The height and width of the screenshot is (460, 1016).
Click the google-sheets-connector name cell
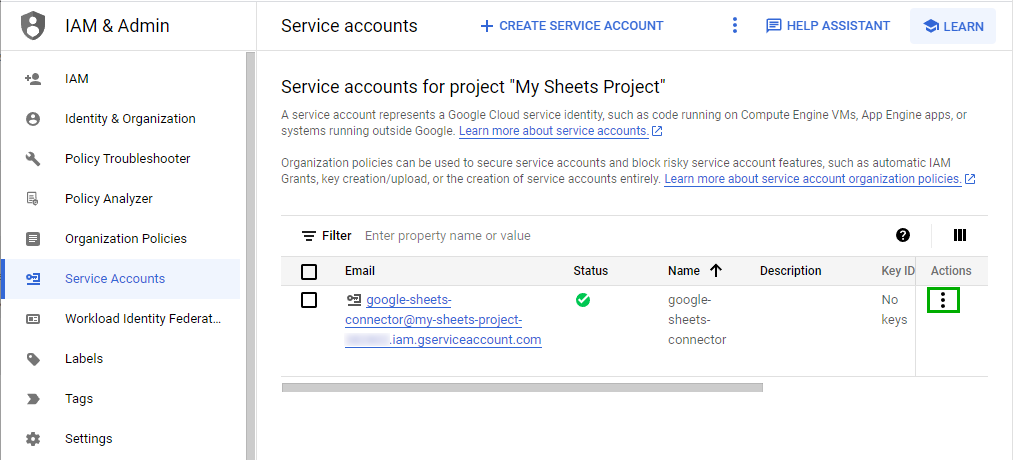pyautogui.click(x=697, y=320)
